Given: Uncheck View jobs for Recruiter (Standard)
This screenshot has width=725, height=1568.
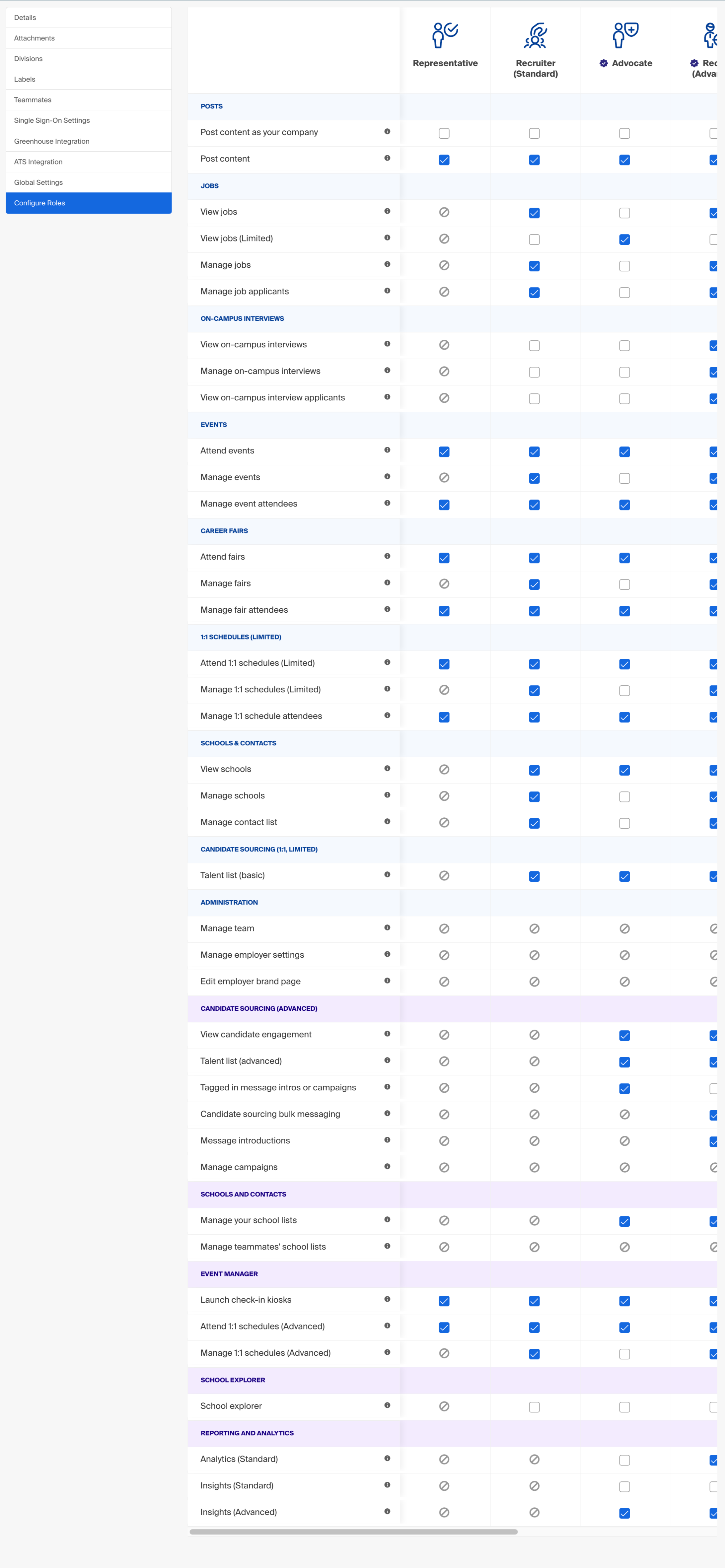Looking at the screenshot, I should click(x=535, y=213).
